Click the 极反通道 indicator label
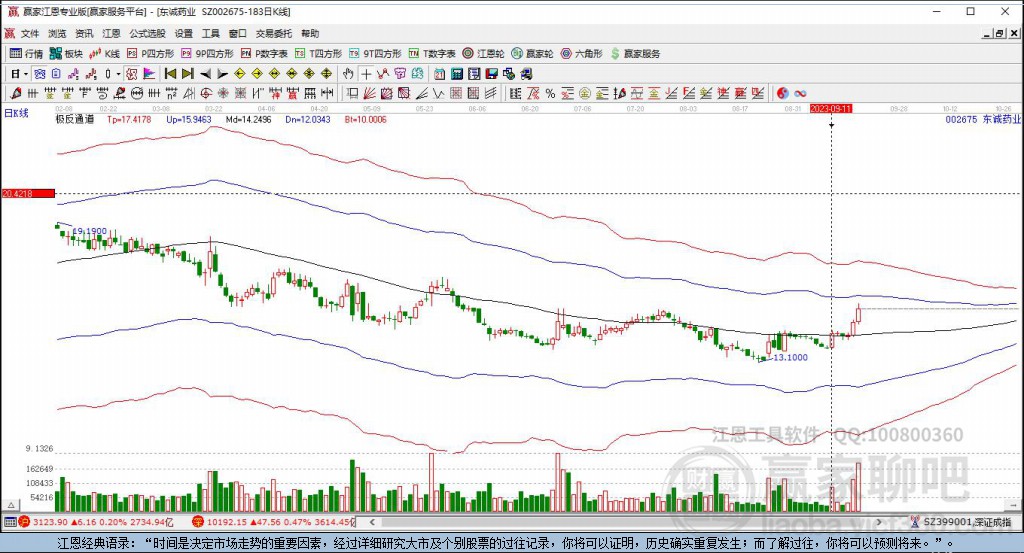1024x553 pixels. (x=74, y=119)
